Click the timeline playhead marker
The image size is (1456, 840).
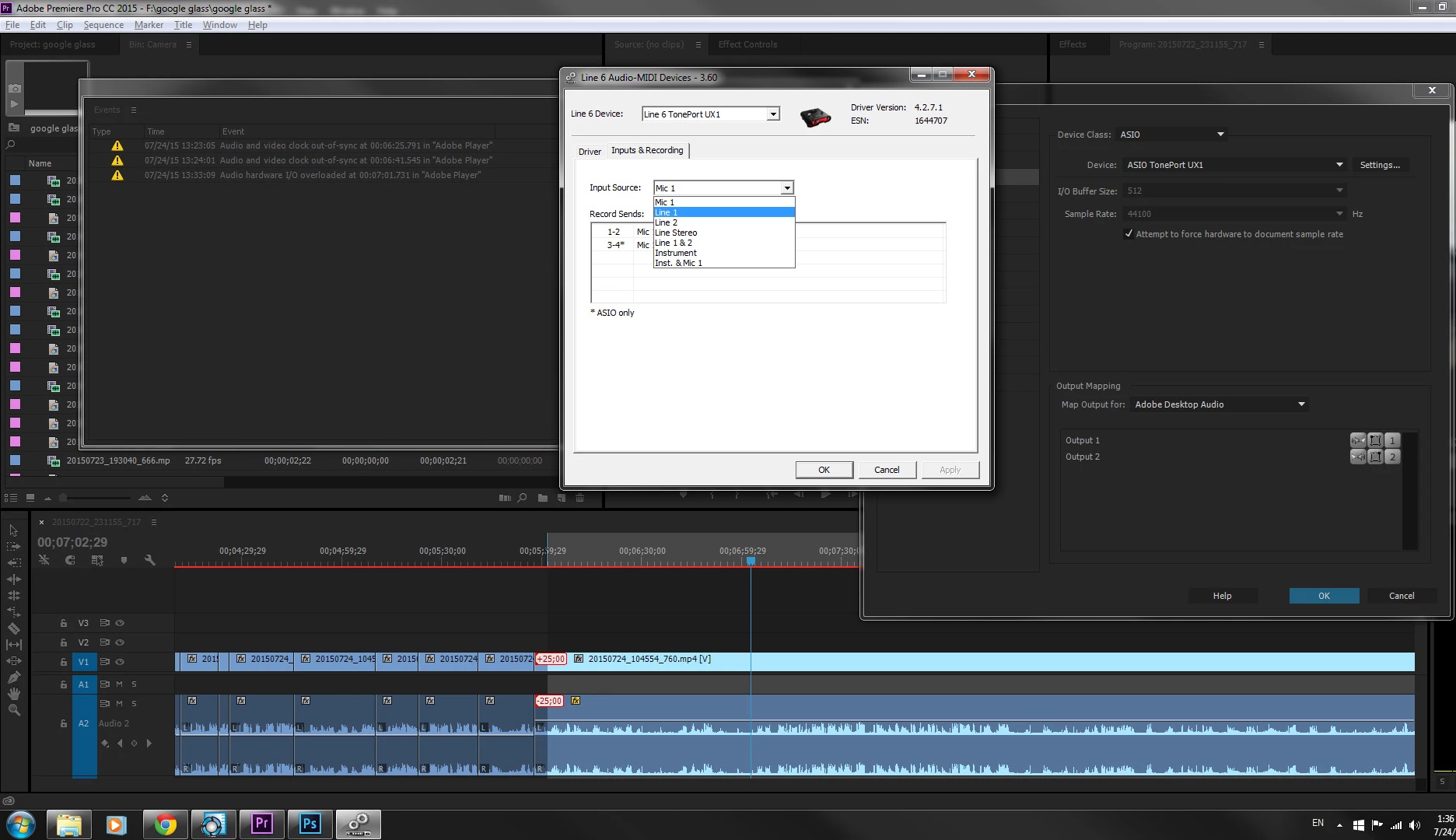[x=751, y=561]
